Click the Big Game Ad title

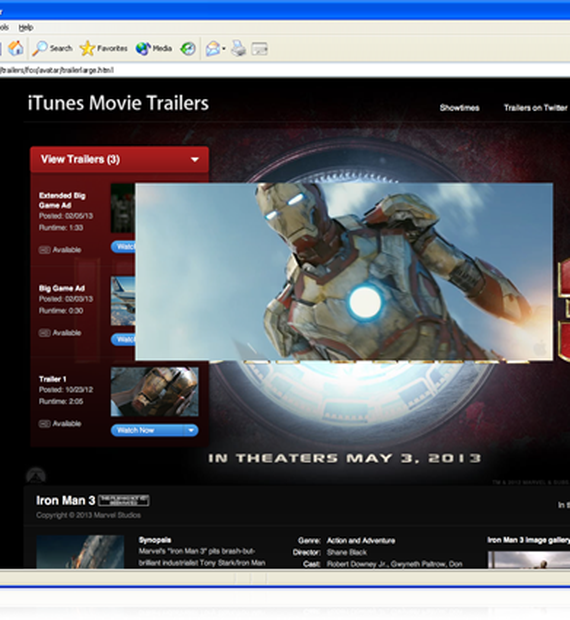[62, 288]
